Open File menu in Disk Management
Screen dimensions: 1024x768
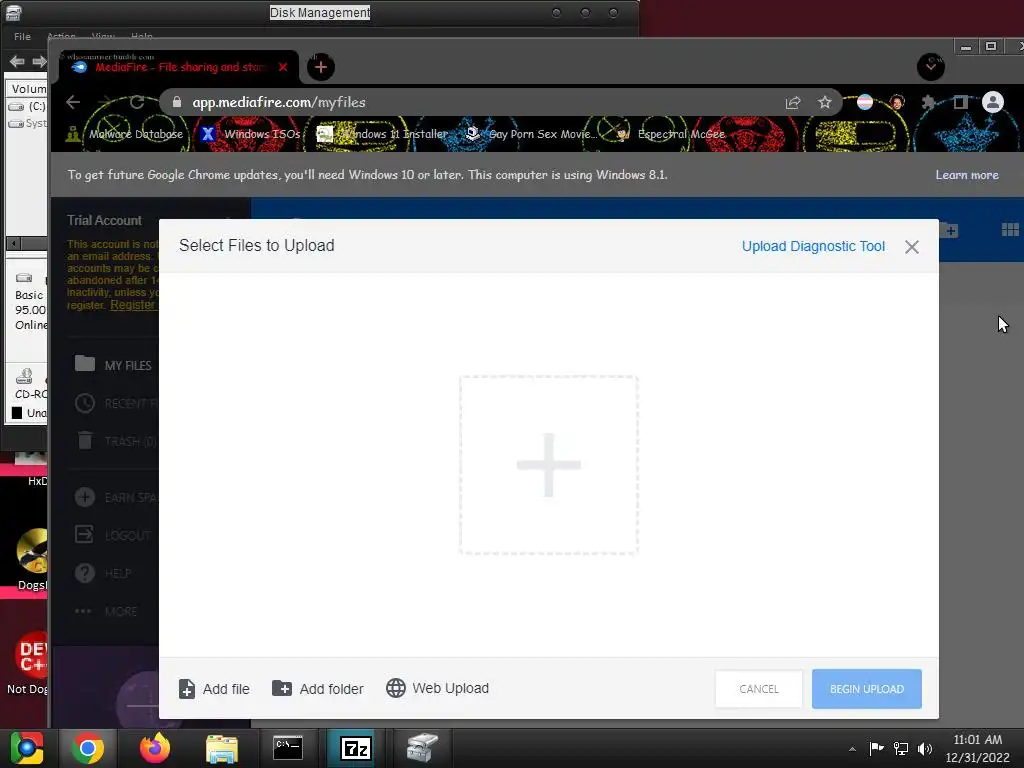(x=22, y=37)
